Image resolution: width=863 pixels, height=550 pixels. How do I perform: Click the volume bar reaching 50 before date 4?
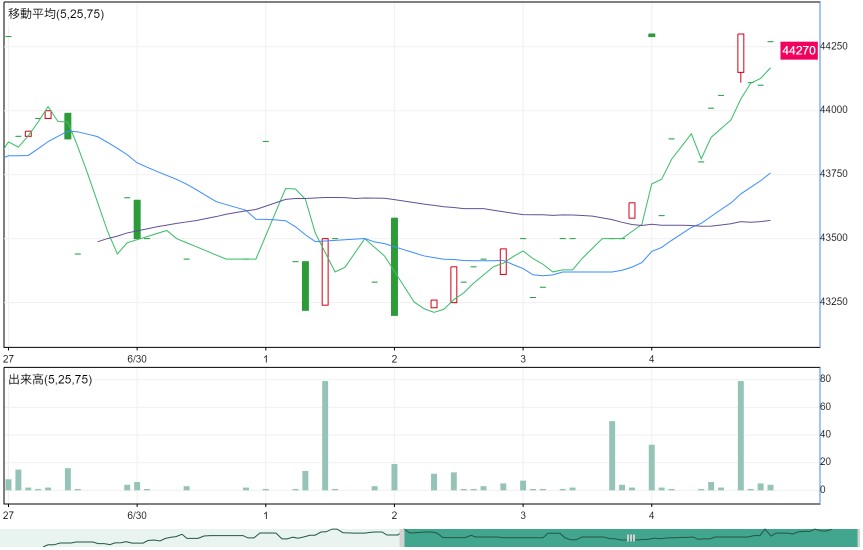612,456
